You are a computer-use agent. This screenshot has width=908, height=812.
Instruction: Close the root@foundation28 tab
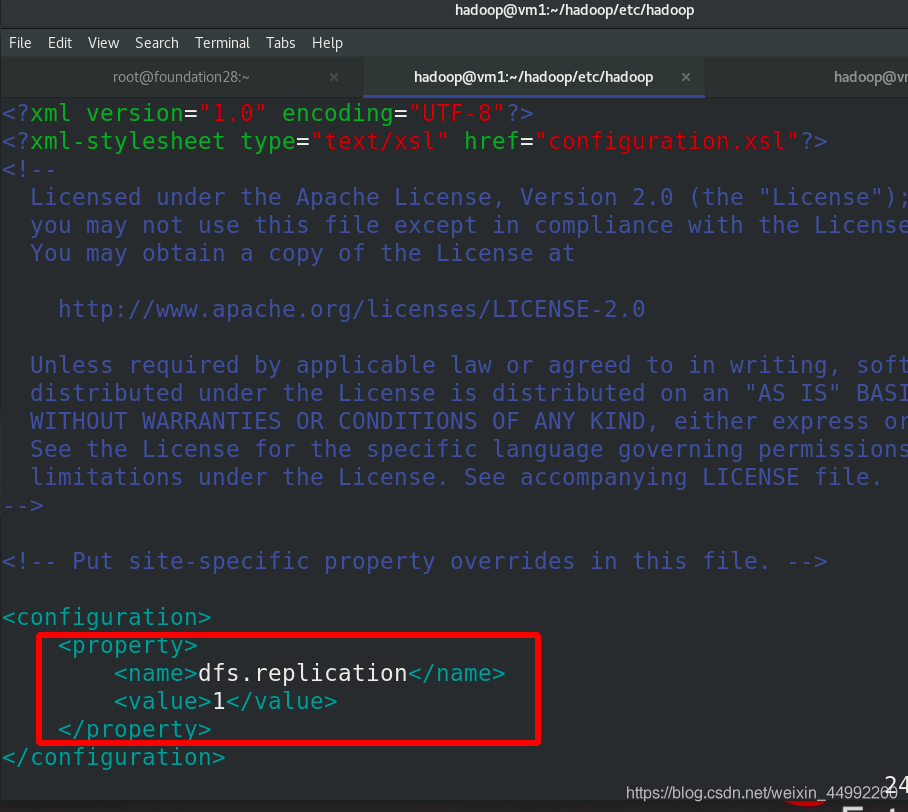click(x=334, y=77)
